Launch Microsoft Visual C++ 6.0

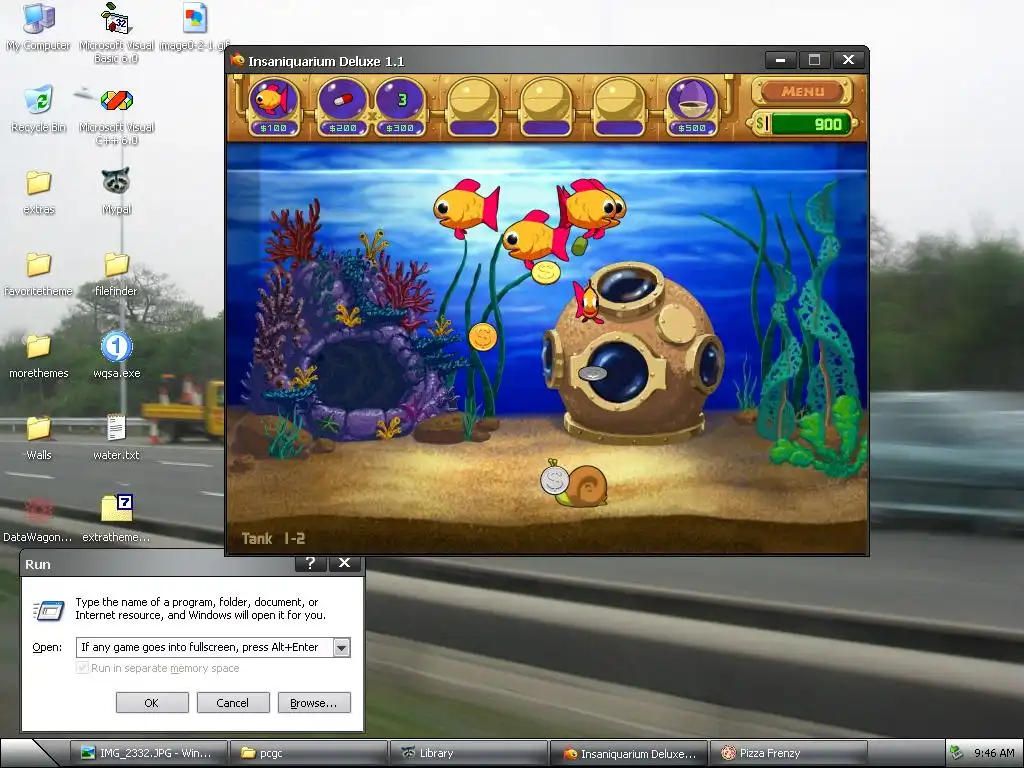pos(116,115)
